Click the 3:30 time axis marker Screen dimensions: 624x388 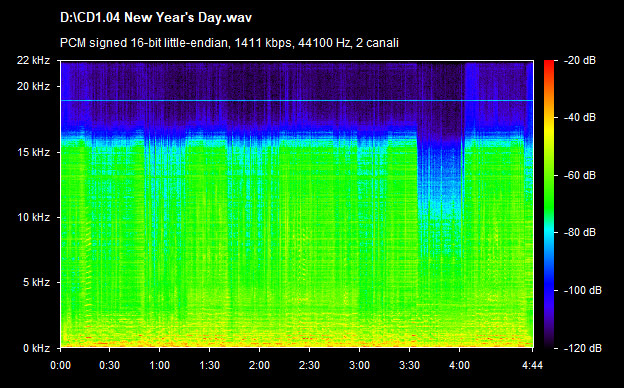(410, 365)
